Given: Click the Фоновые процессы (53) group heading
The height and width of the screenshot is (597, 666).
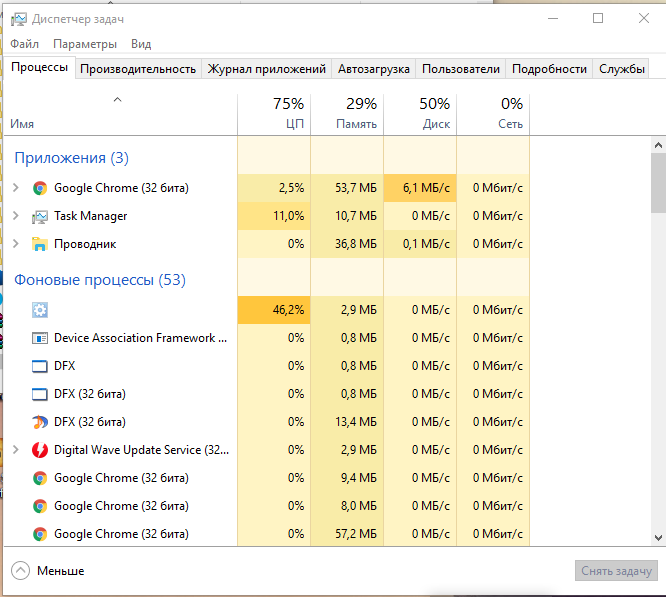Looking at the screenshot, I should (x=100, y=280).
